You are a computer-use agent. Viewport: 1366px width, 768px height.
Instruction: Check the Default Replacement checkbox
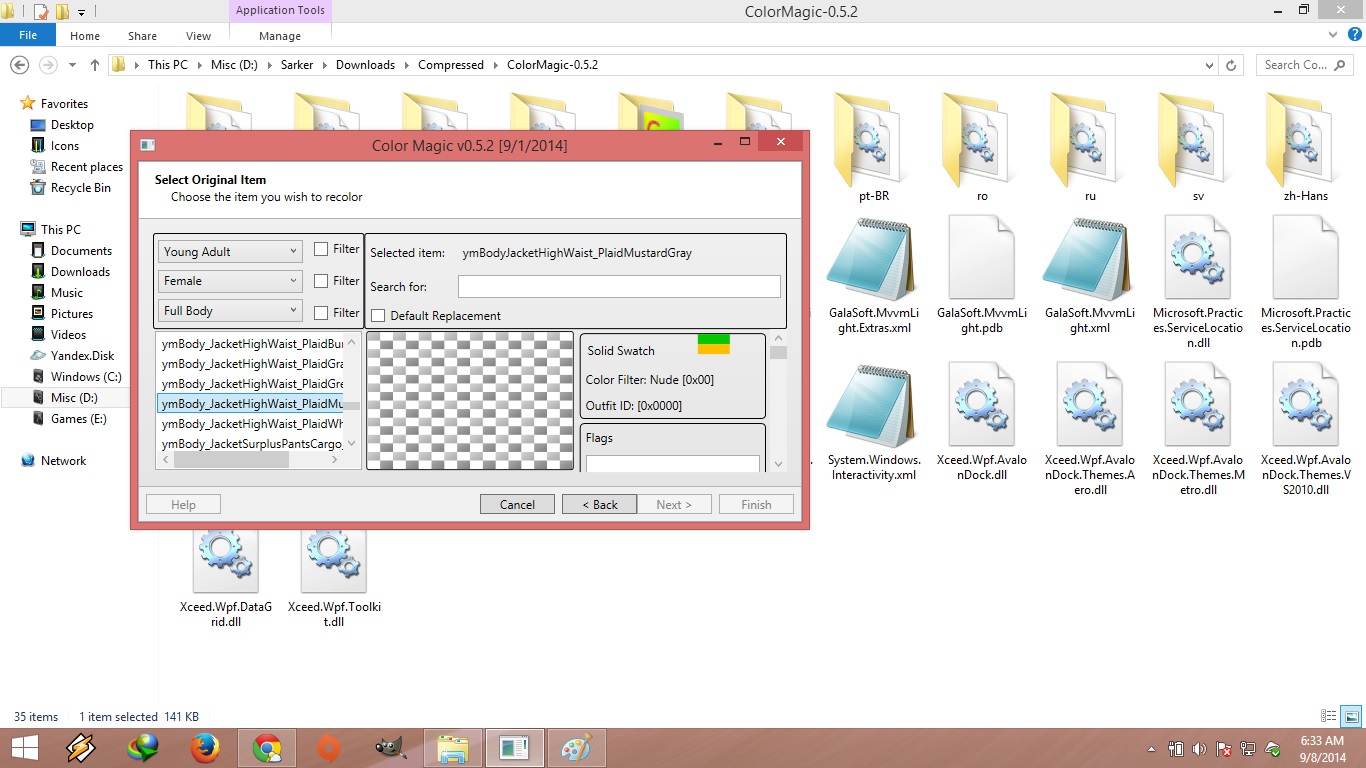click(378, 316)
